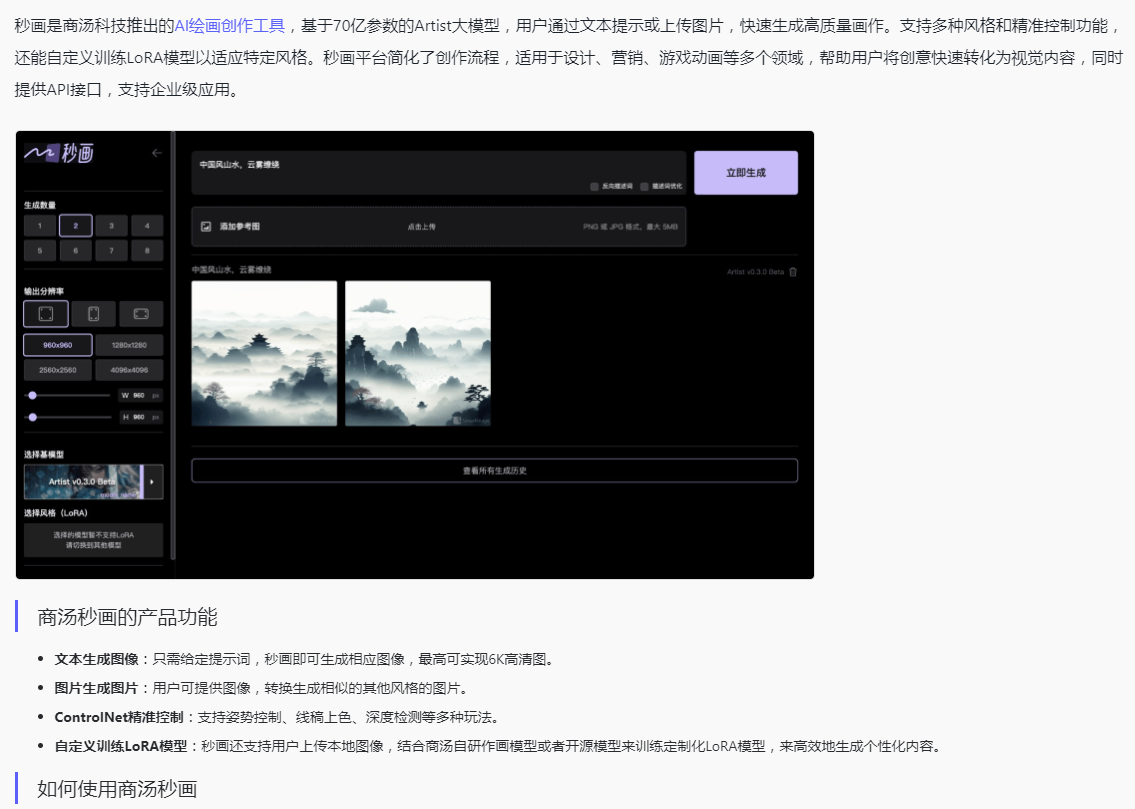Set generation count to 2
This screenshot has height=809, width=1135.
(75, 226)
